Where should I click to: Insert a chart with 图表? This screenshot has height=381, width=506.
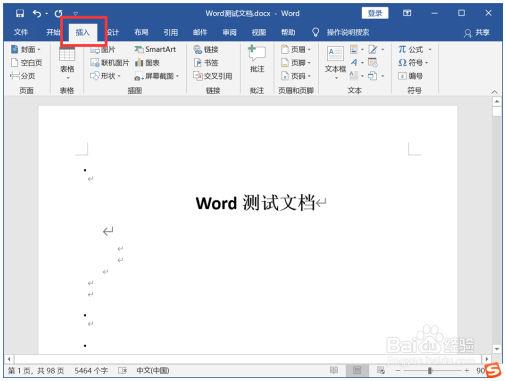pyautogui.click(x=147, y=63)
